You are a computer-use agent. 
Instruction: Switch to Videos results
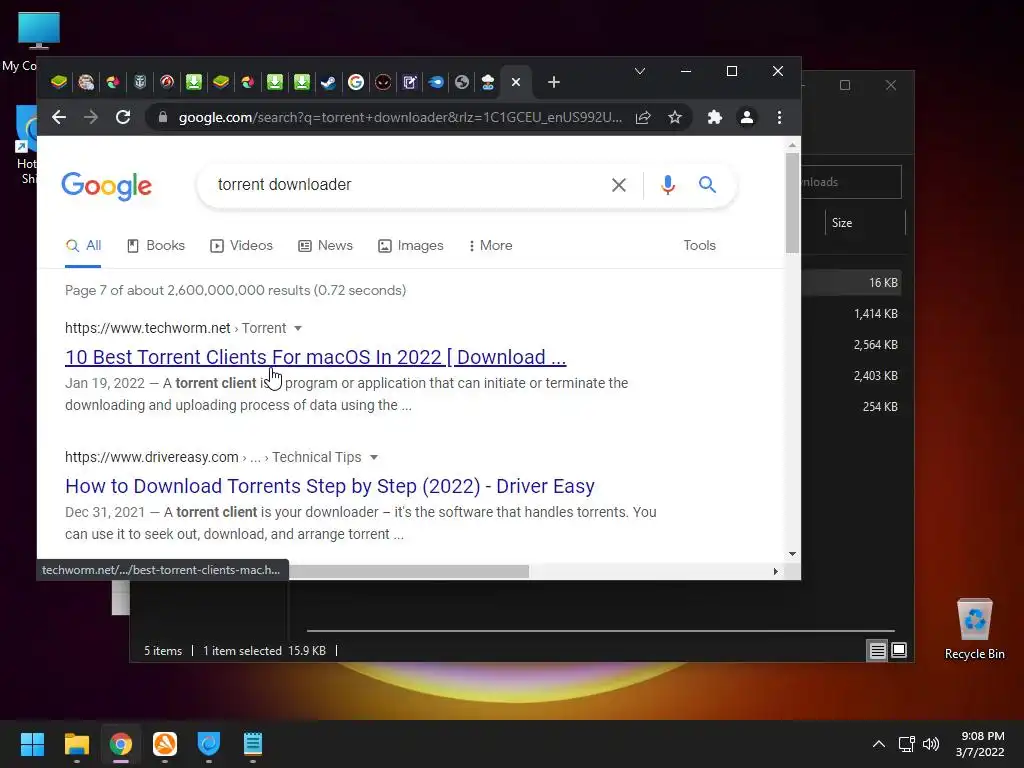coord(241,246)
